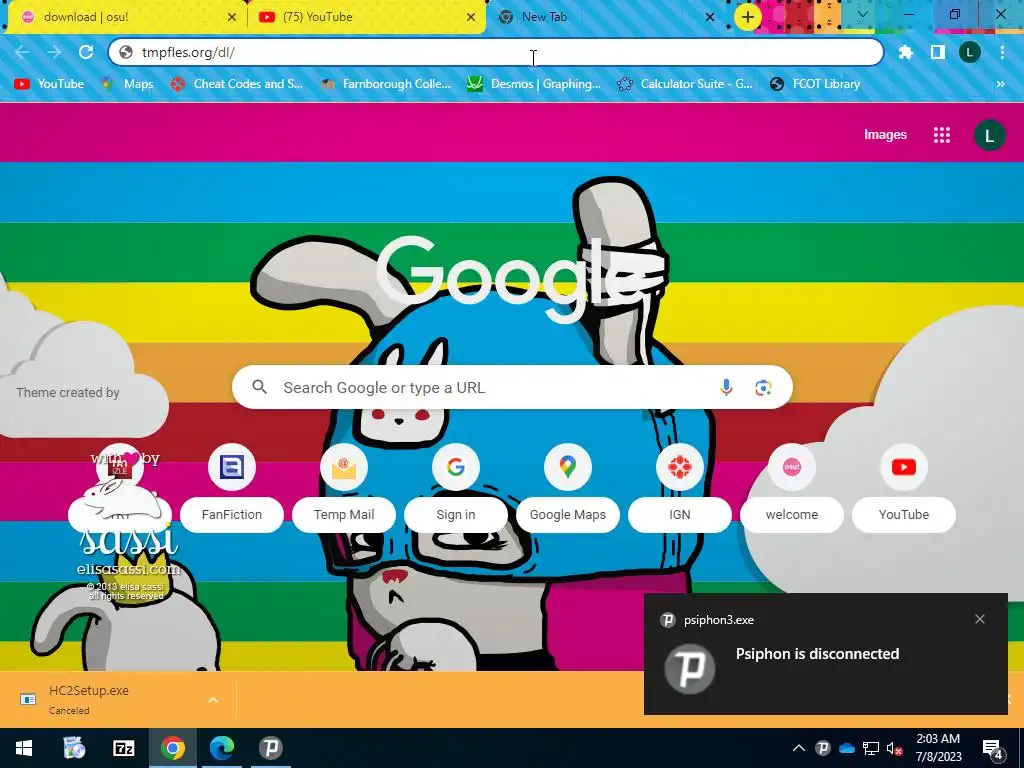Open the Maps bookmark
Screen dimensions: 1024x768
pos(128,84)
